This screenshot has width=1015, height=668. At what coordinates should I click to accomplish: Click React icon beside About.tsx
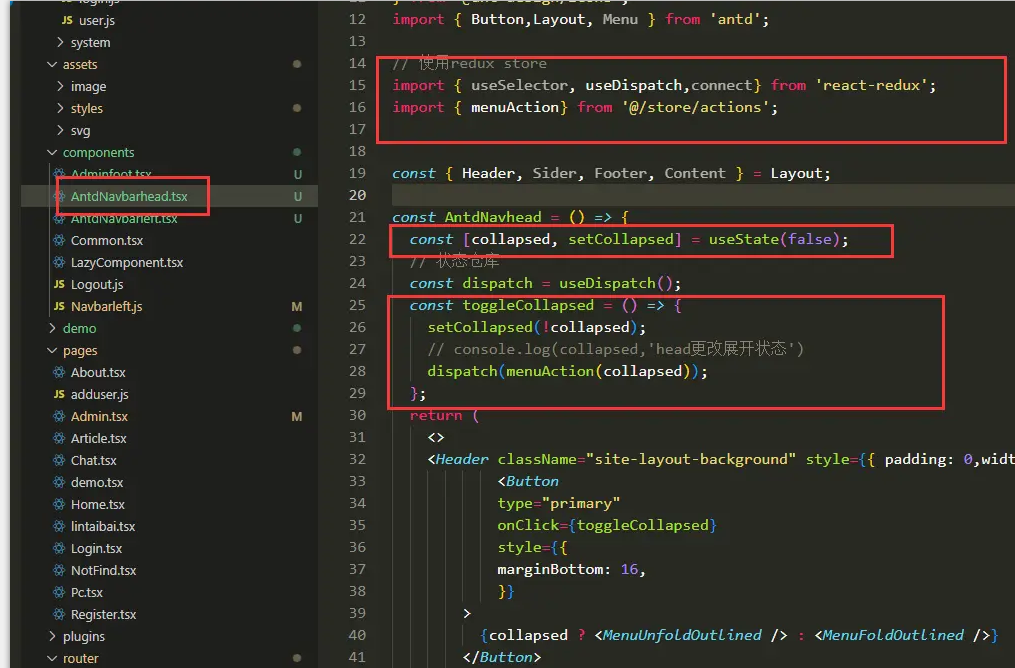point(60,373)
